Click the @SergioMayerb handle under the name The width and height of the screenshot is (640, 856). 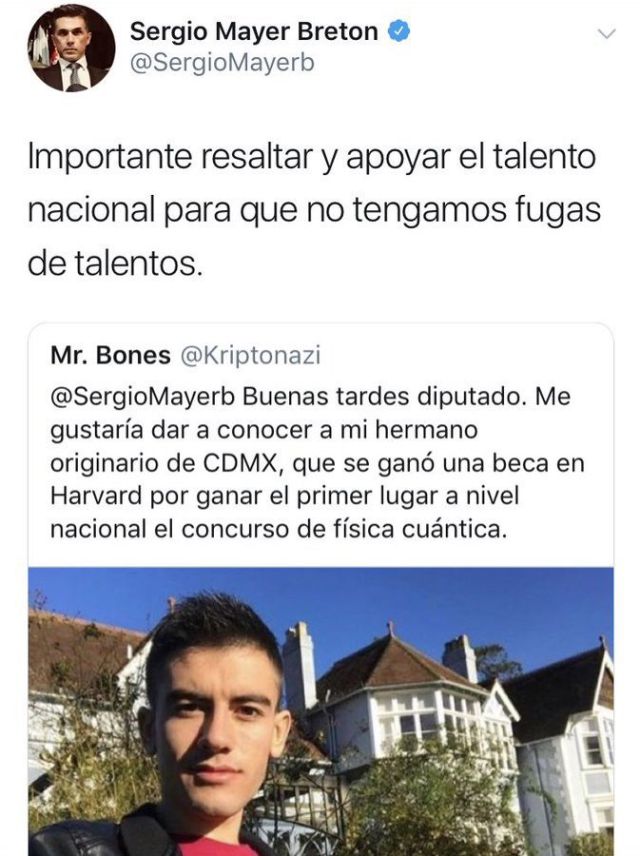222,63
